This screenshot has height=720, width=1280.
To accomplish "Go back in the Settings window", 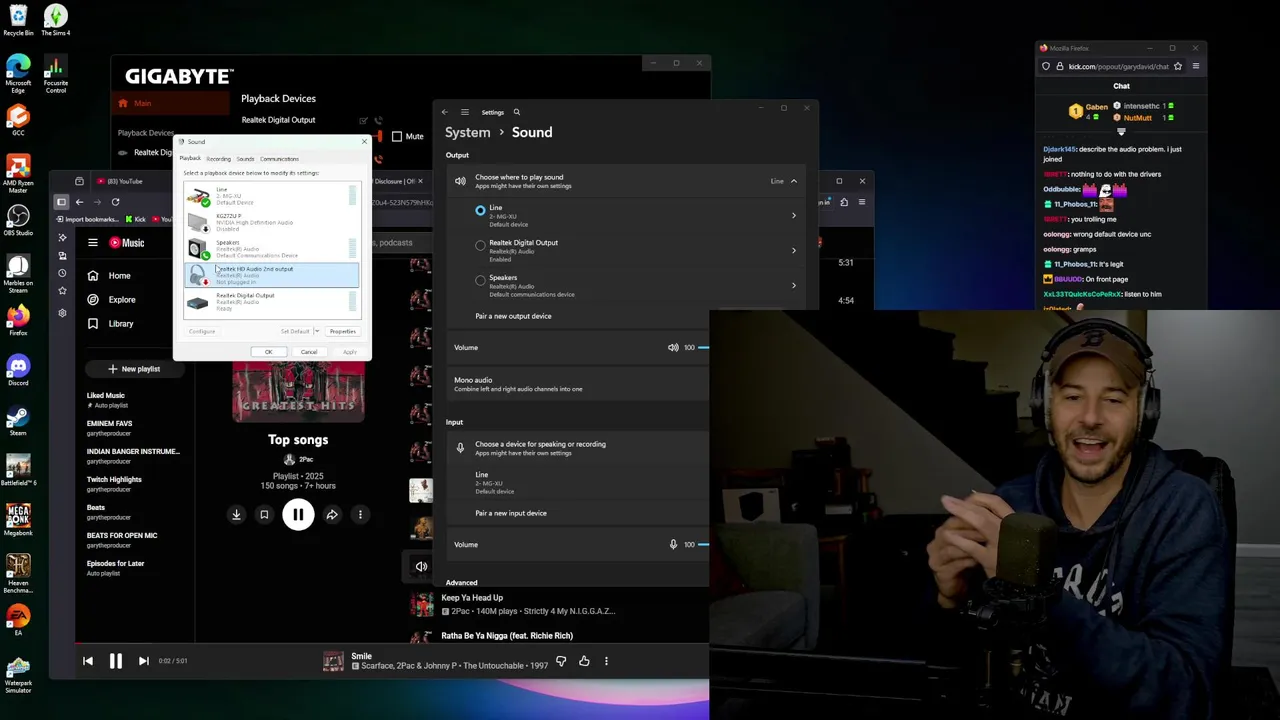I will click(x=445, y=112).
